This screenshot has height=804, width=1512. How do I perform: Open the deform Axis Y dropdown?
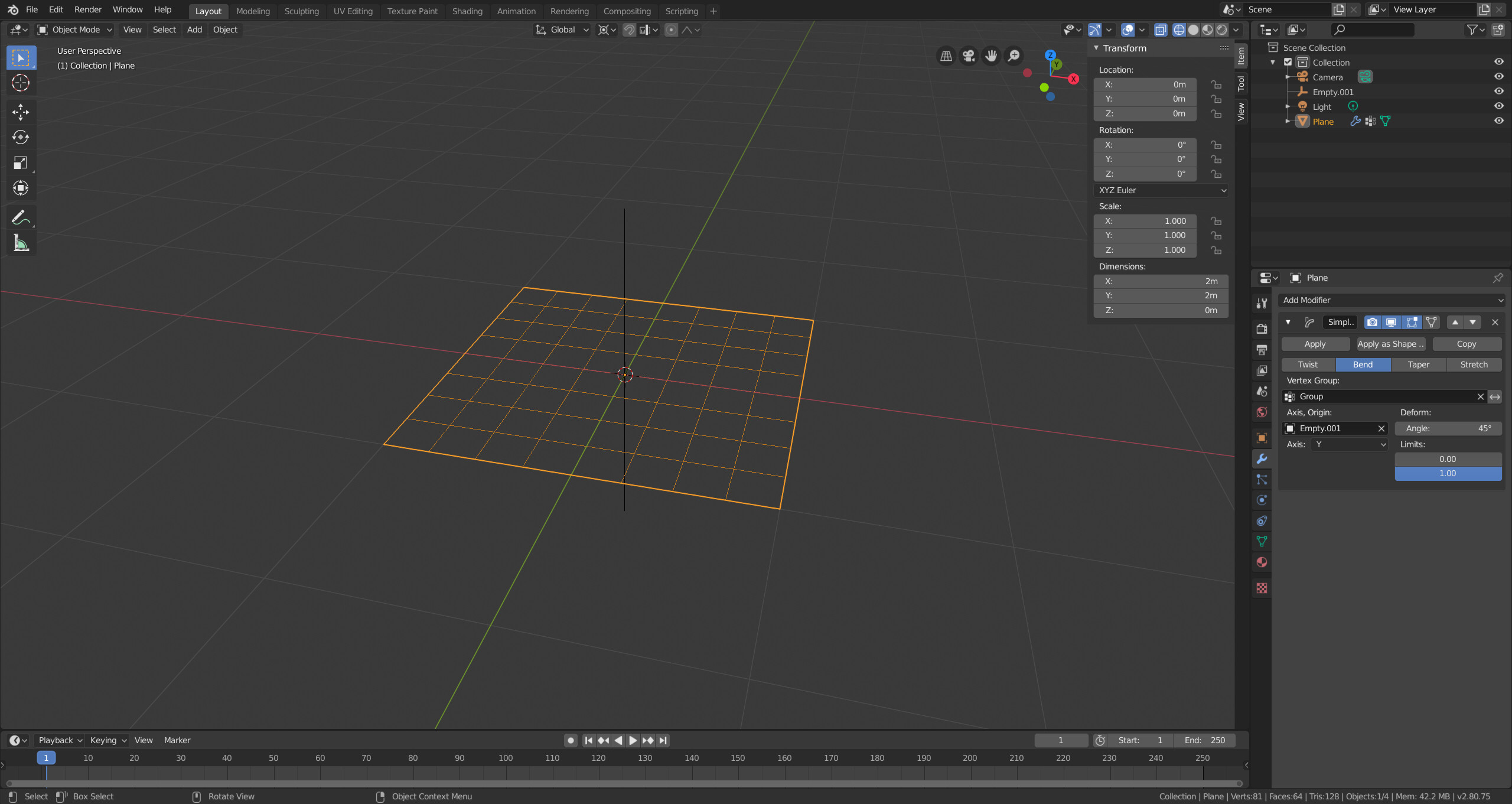pyautogui.click(x=1349, y=444)
